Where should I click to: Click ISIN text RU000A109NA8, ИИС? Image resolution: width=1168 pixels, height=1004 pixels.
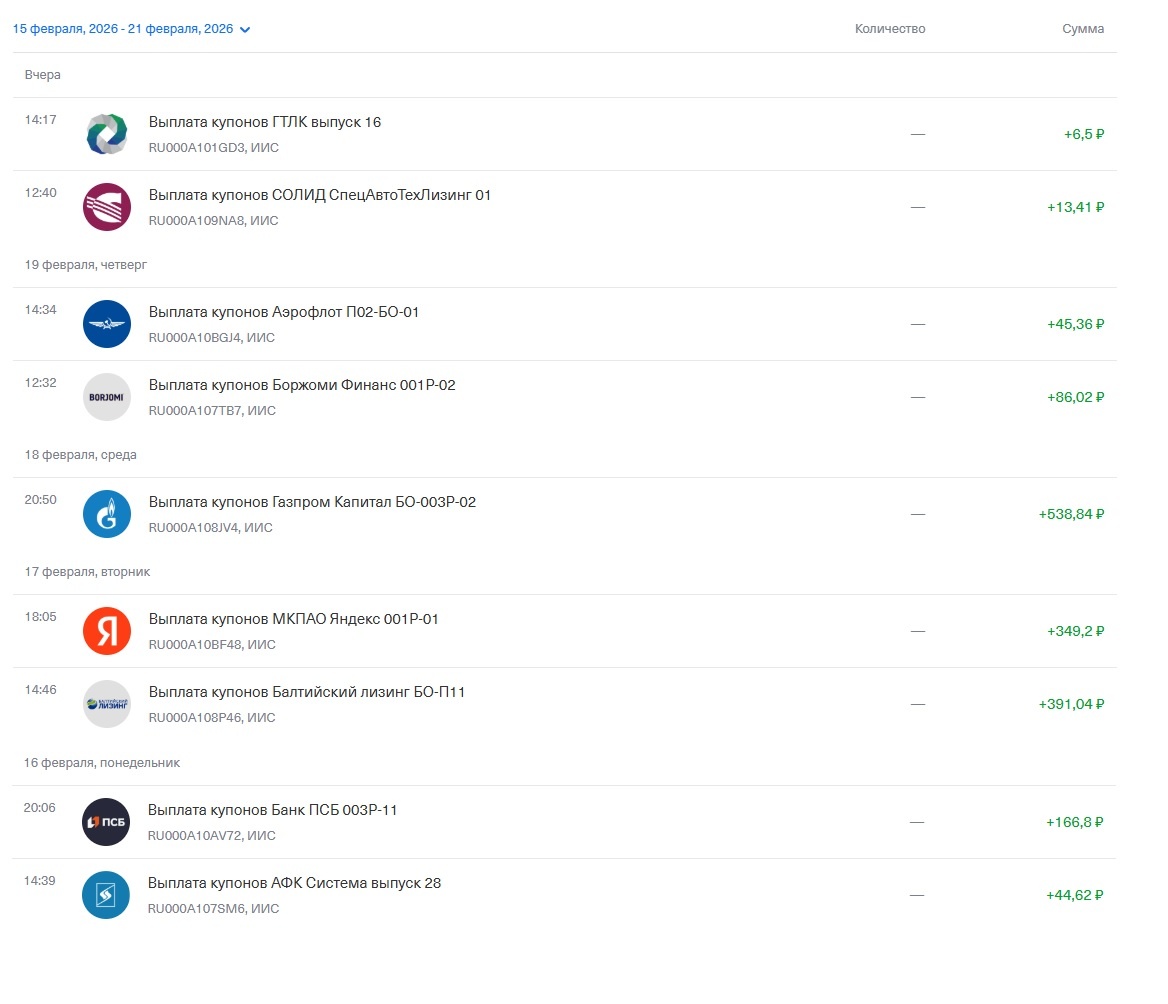tap(213, 220)
